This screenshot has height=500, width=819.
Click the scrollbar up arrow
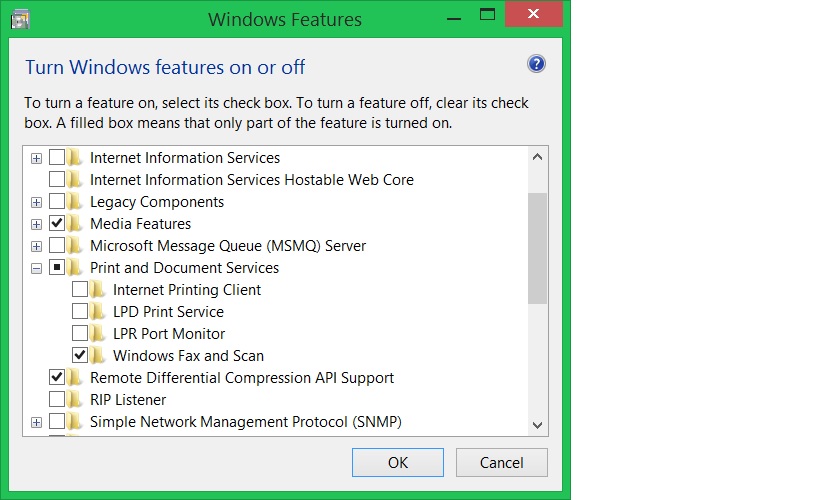537,157
